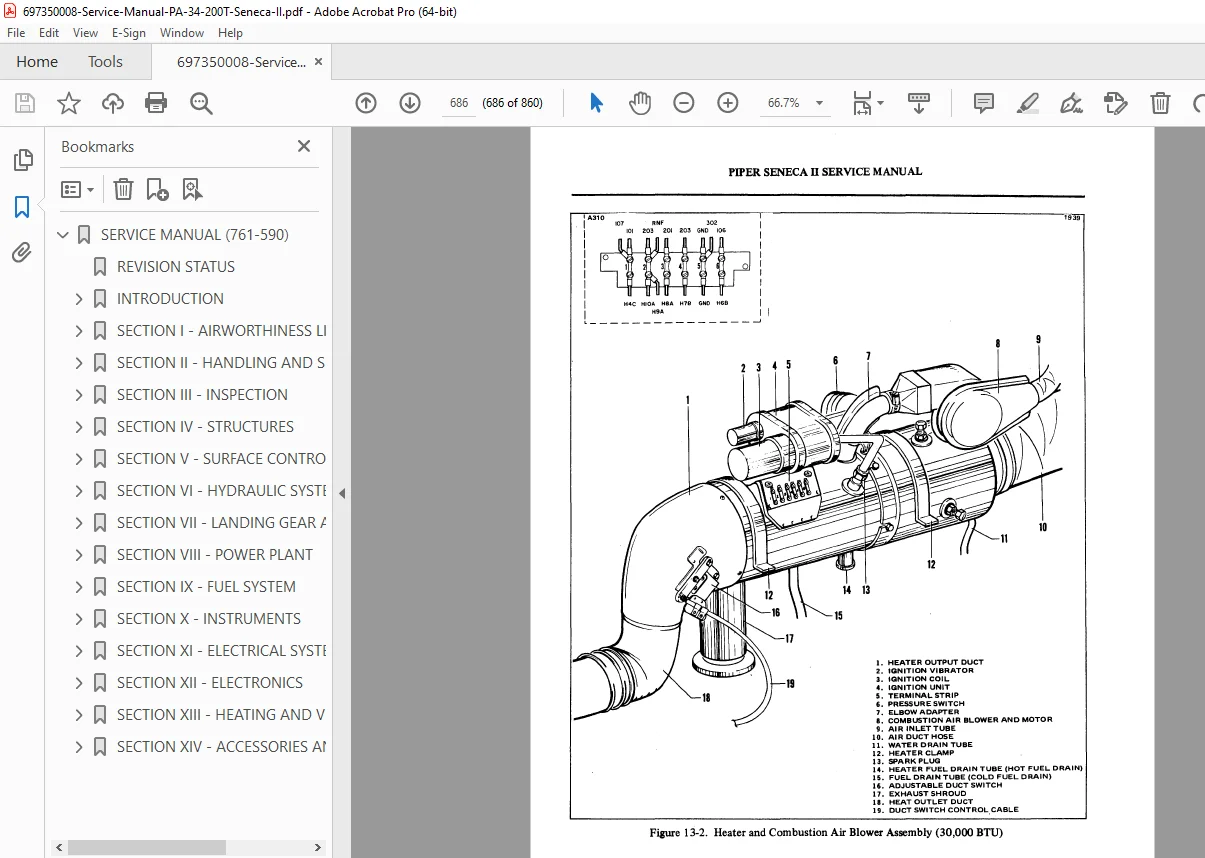Click the edit/send document icon
Image resolution: width=1205 pixels, height=858 pixels.
point(1116,103)
